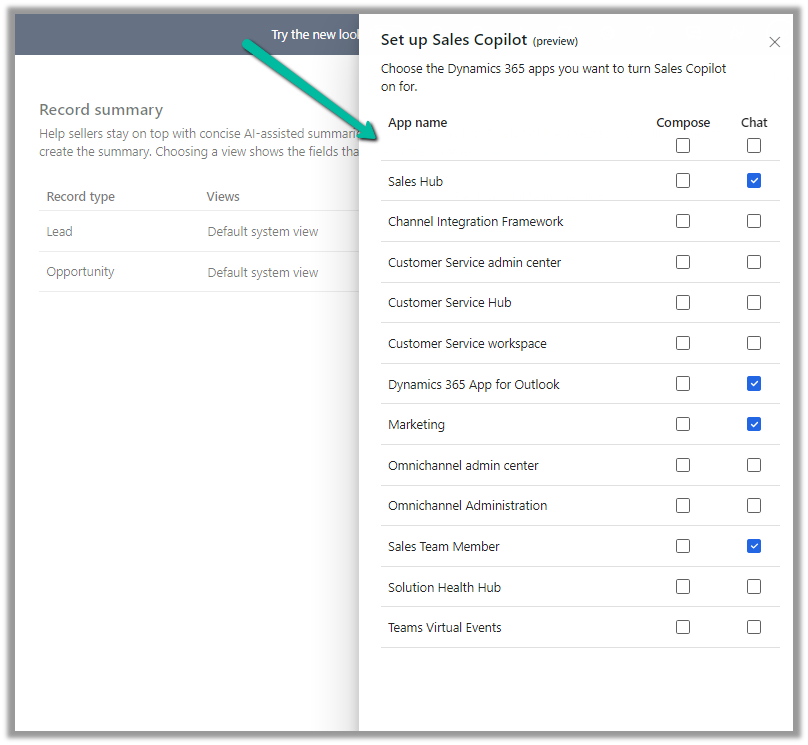The width and height of the screenshot is (808, 745).
Task: Open the Opportunity Default system view
Action: point(263,272)
